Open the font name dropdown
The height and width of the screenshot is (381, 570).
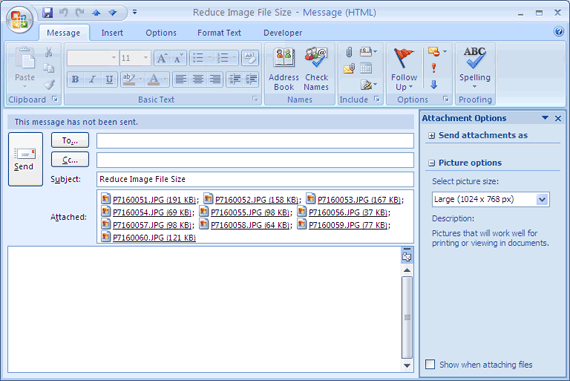click(113, 58)
